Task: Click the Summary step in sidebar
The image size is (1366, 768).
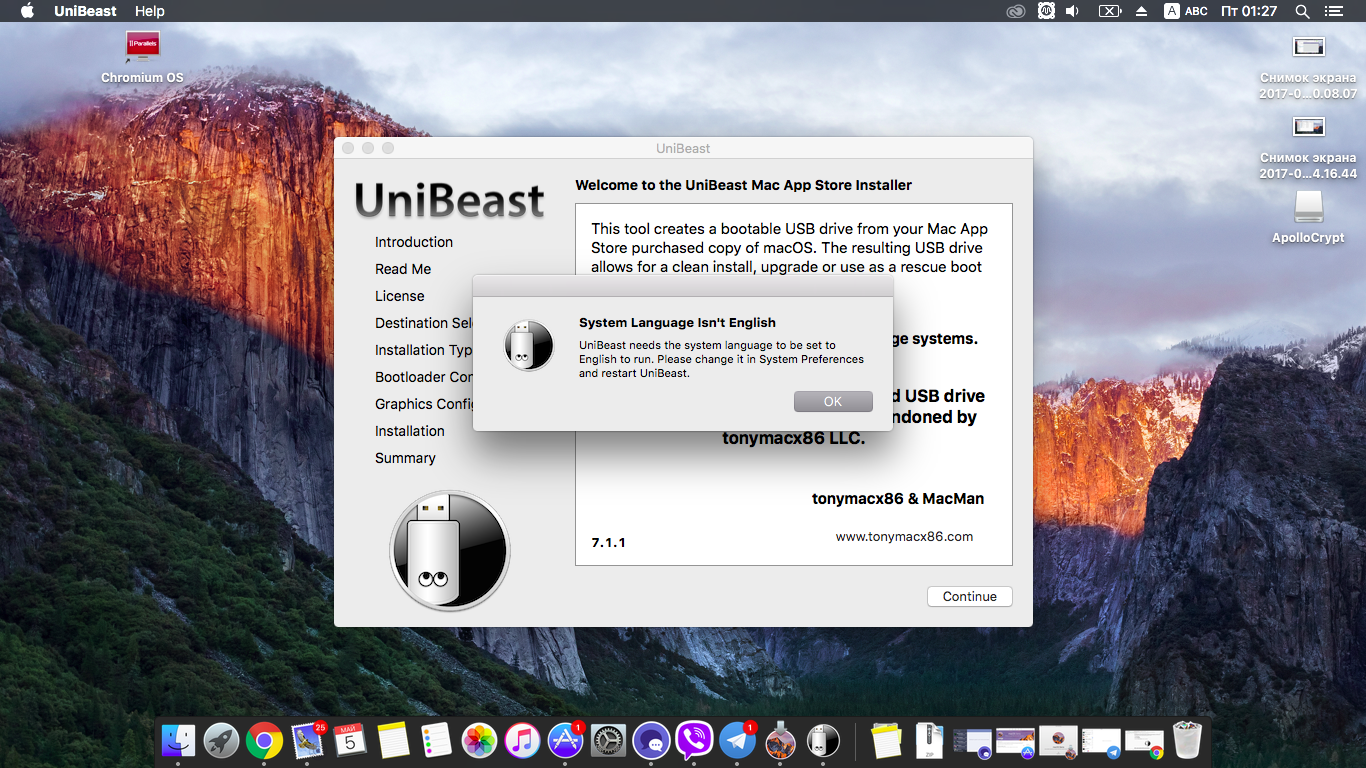Action: 405,458
